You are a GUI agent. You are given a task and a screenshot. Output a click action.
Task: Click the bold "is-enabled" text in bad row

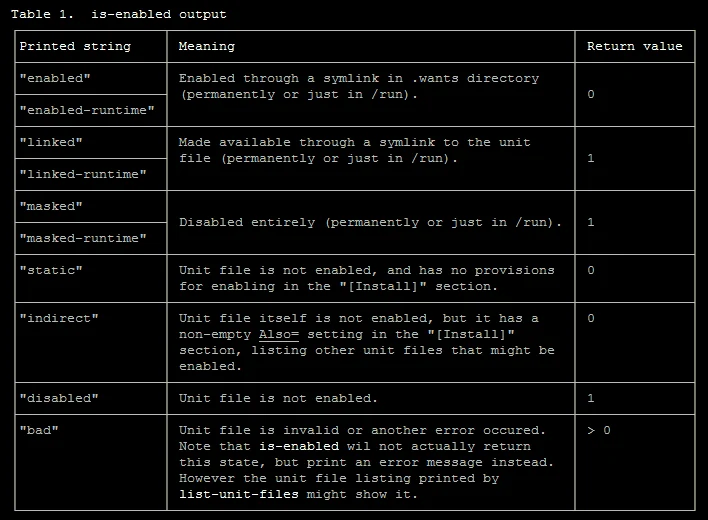pyautogui.click(x=298, y=446)
